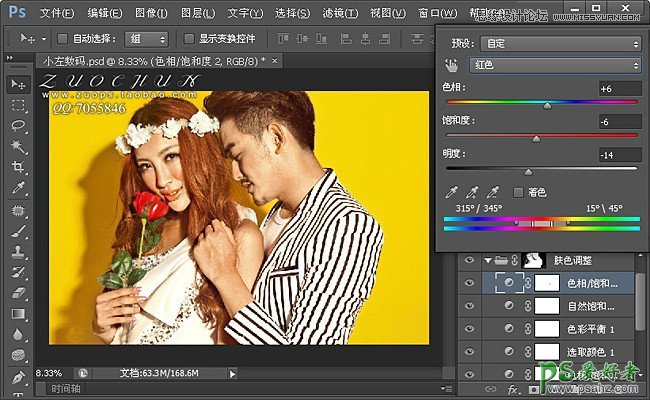Screen dimensions: 650x400
Task: Select the Rectangular Marquee tool
Action: point(18,105)
